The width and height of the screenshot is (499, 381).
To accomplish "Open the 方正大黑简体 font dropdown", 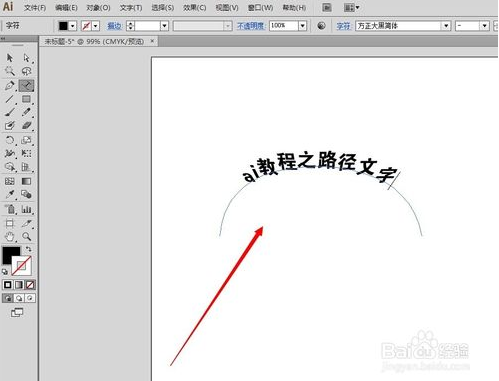I will [x=446, y=26].
